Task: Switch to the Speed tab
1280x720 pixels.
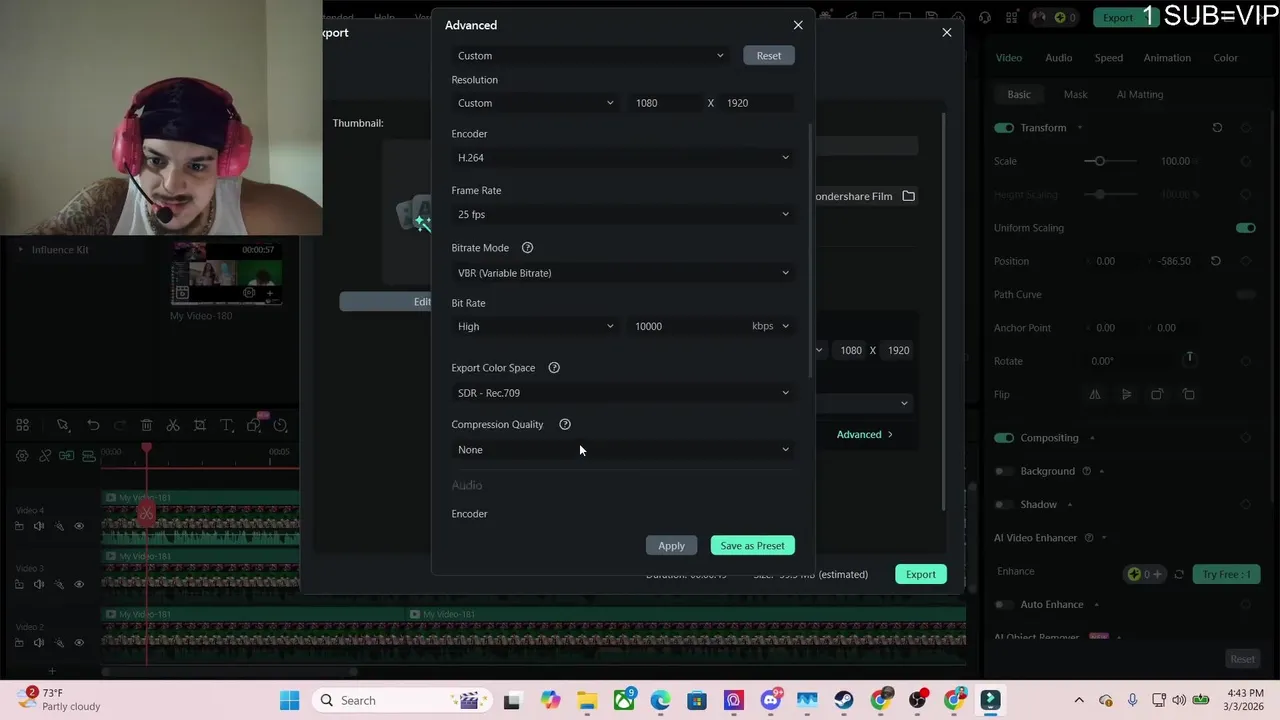Action: pos(1108,58)
